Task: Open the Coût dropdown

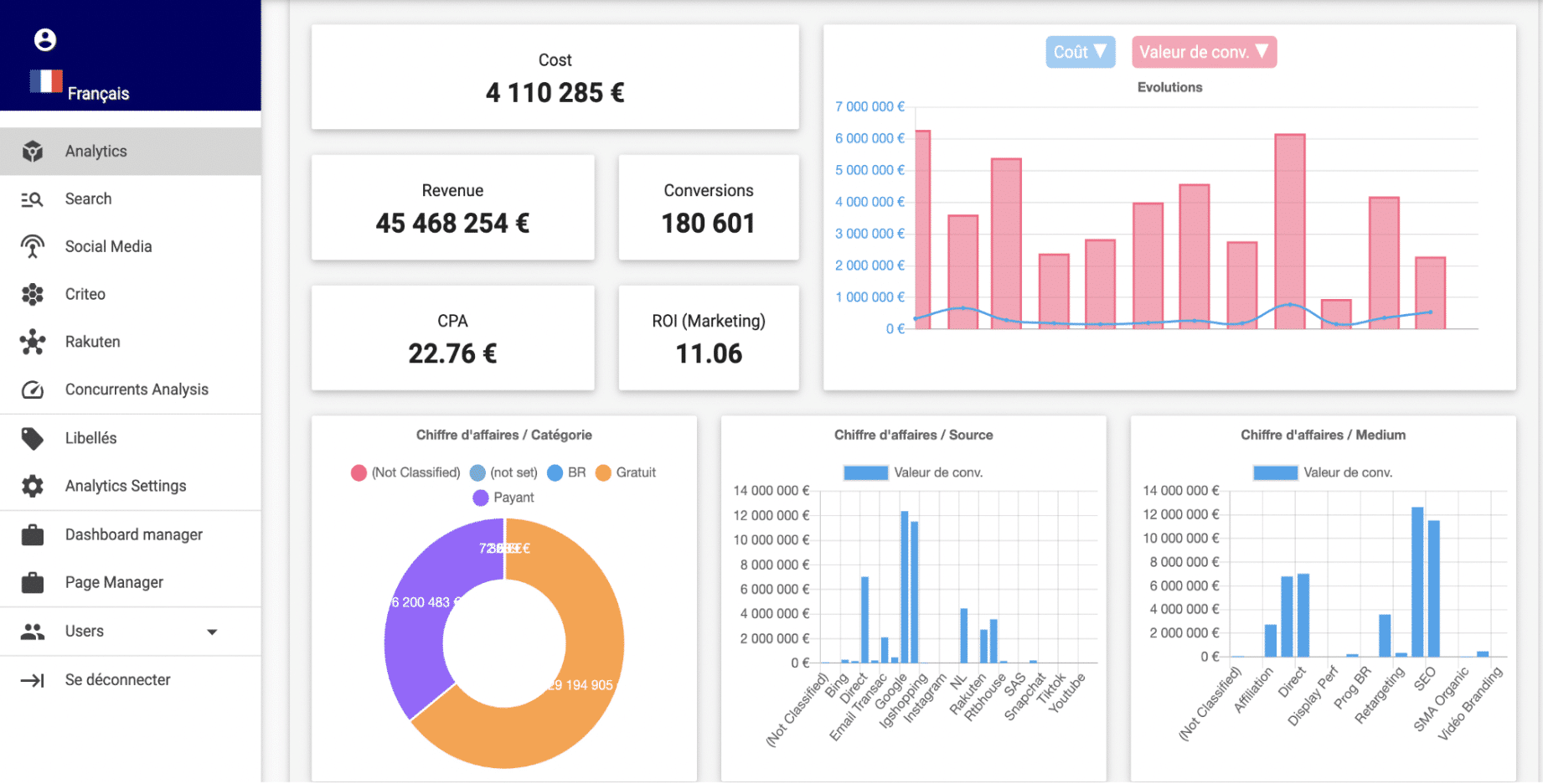Action: (1080, 52)
